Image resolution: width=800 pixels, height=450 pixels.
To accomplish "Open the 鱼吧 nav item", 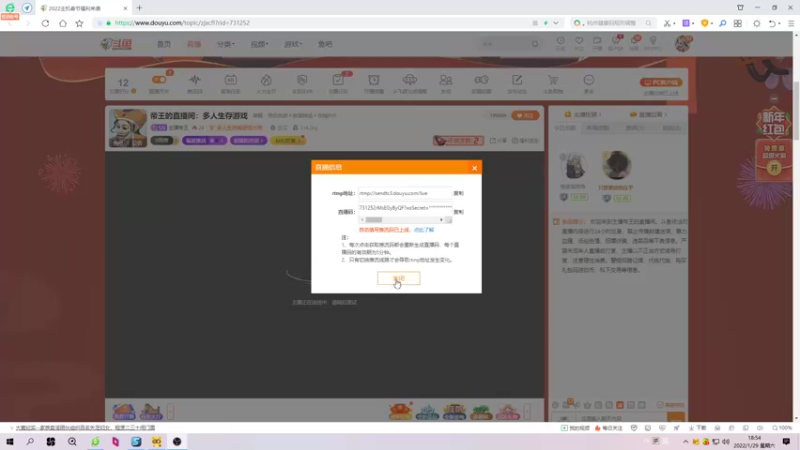I will coord(325,44).
